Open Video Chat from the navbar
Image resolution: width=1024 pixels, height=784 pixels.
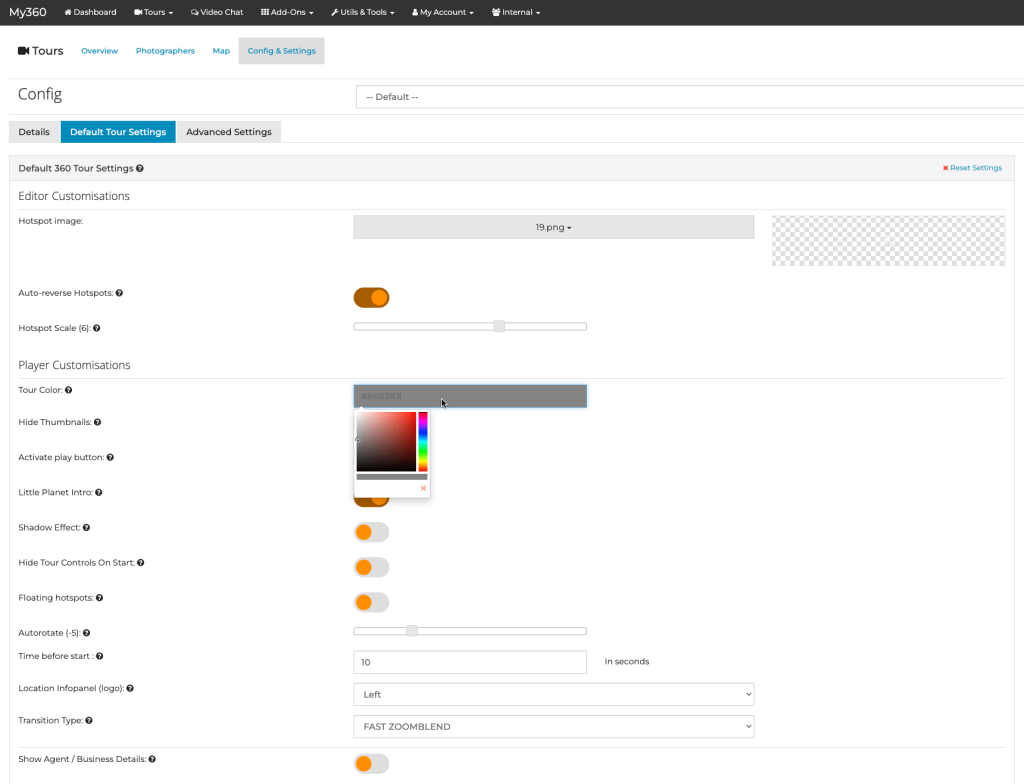217,12
